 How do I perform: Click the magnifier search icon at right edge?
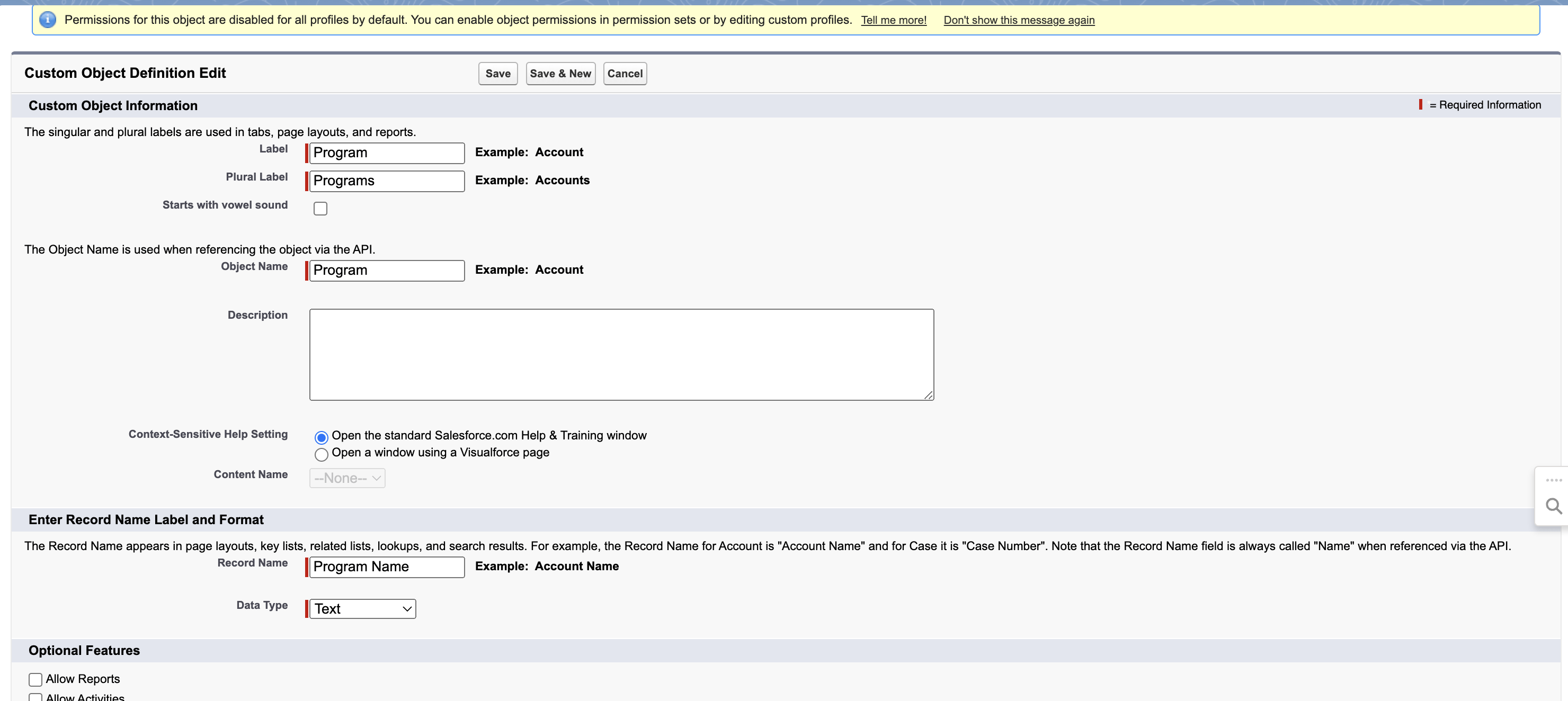point(1553,506)
